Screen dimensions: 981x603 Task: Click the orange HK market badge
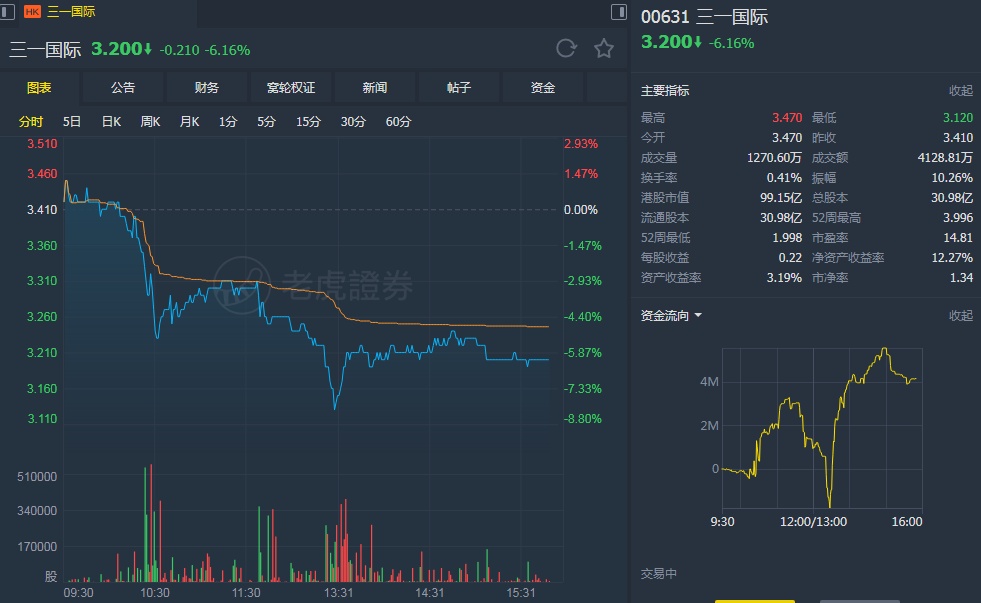coord(32,13)
